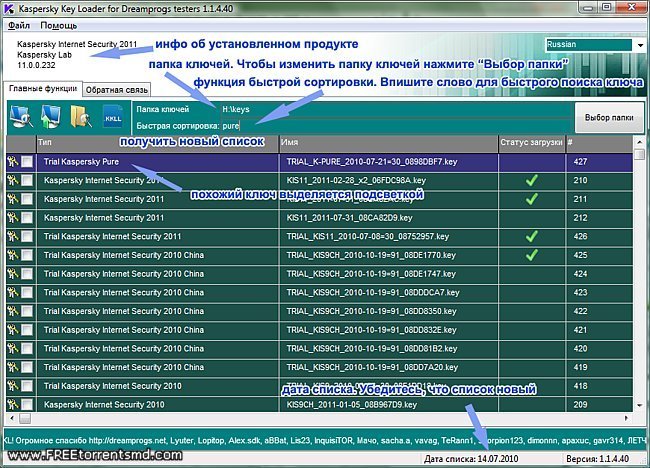
Task: Click horizontal scrollbar left arrow
Action: [12, 418]
